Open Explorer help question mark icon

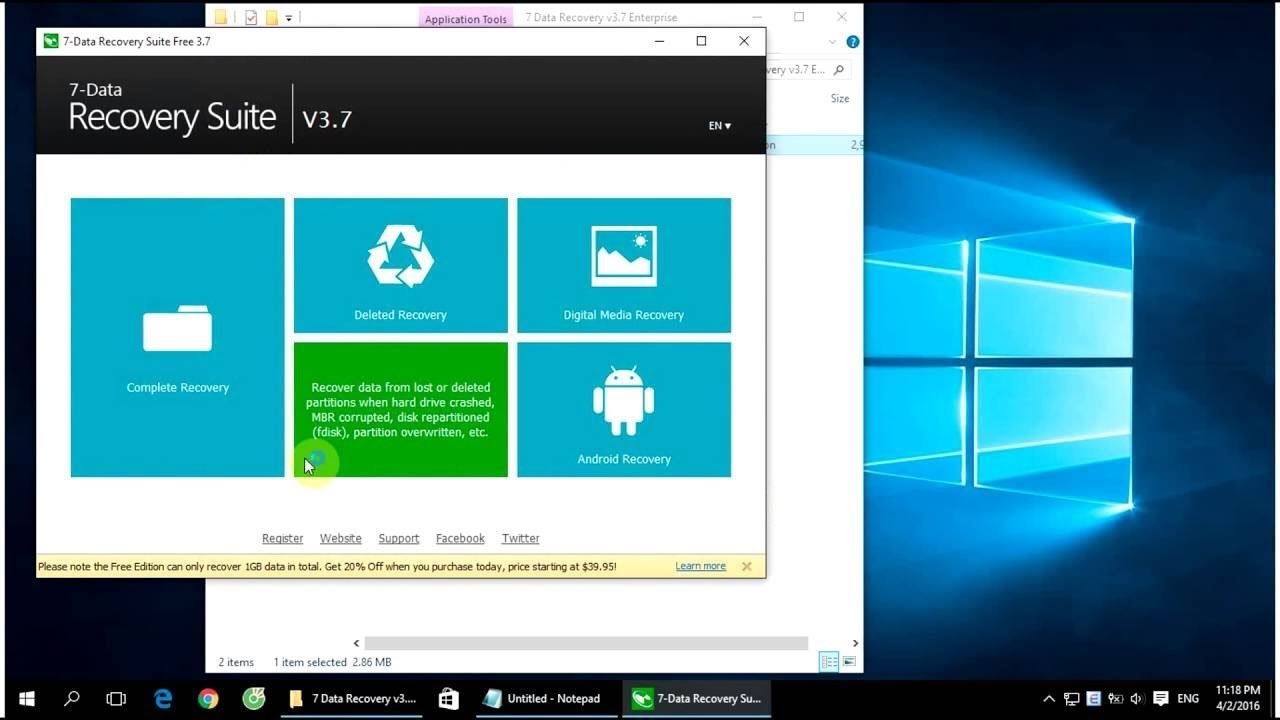click(x=852, y=42)
